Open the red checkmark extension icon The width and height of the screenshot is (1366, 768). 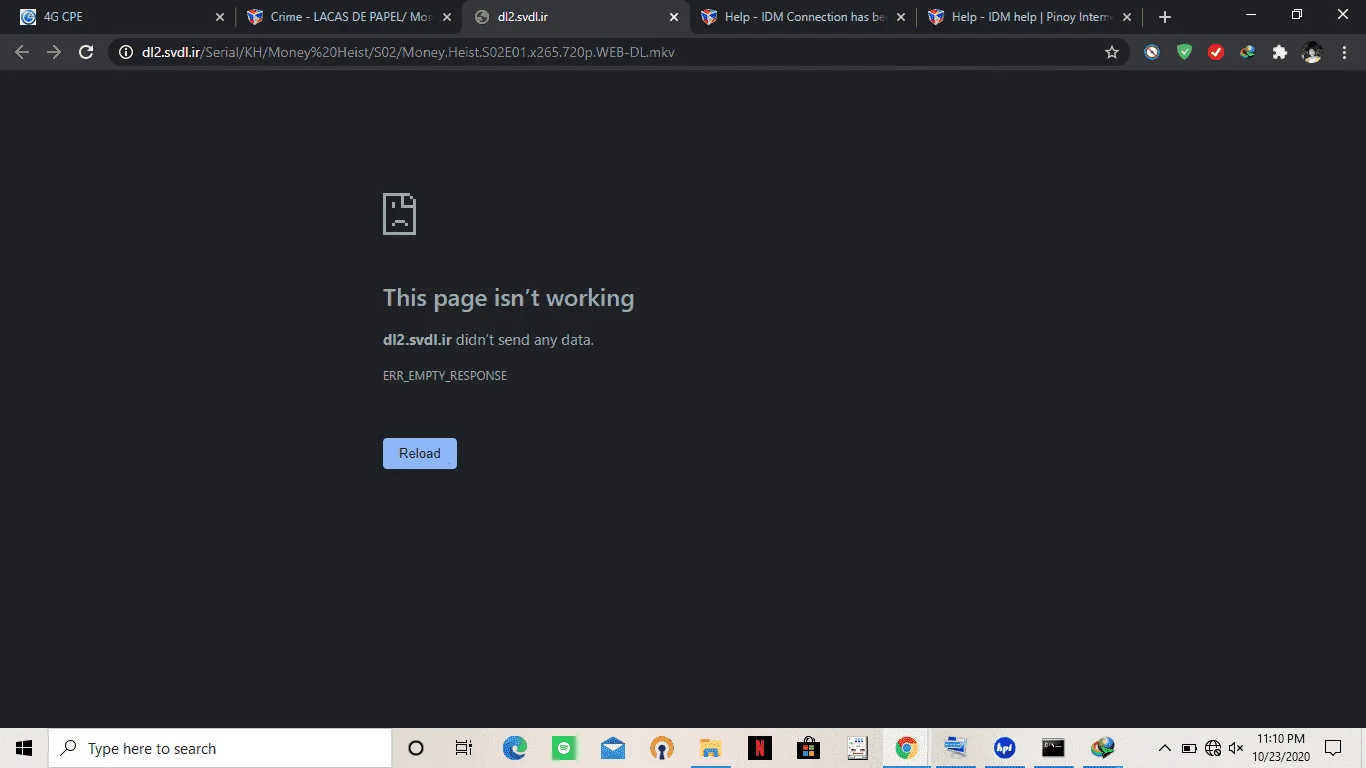(x=1216, y=52)
